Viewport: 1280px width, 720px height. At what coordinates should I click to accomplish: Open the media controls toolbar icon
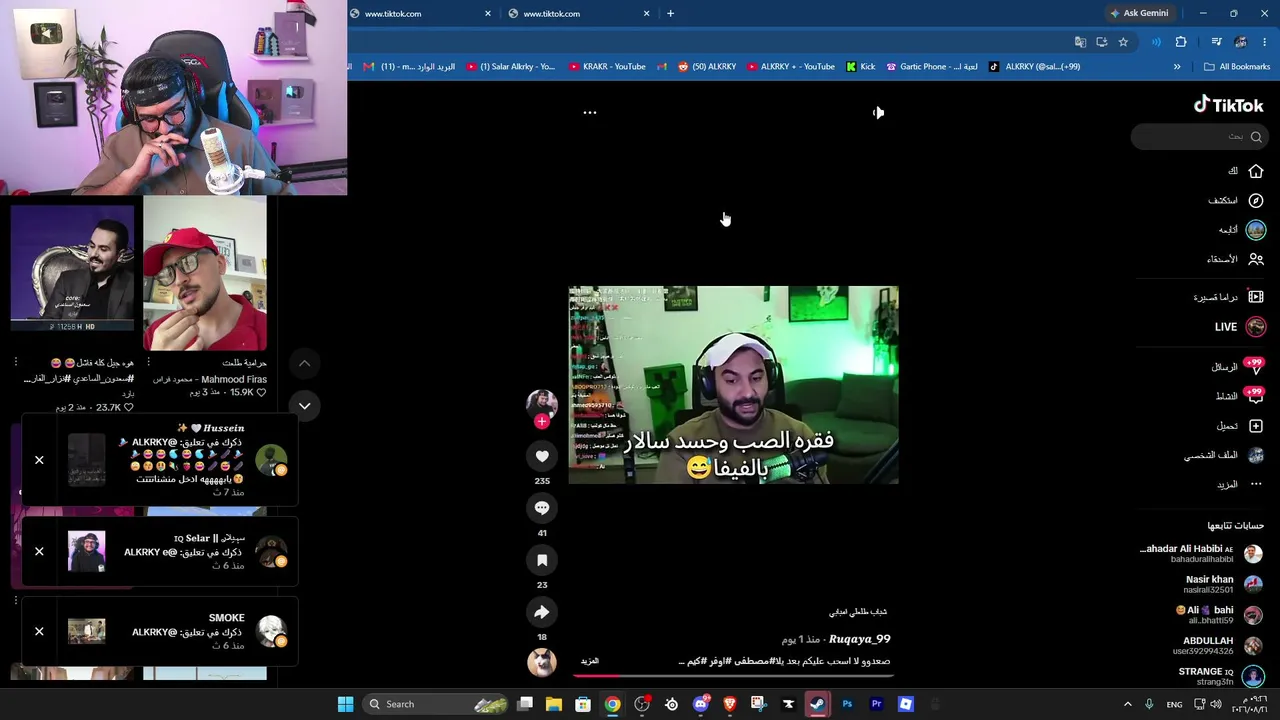coord(1216,42)
